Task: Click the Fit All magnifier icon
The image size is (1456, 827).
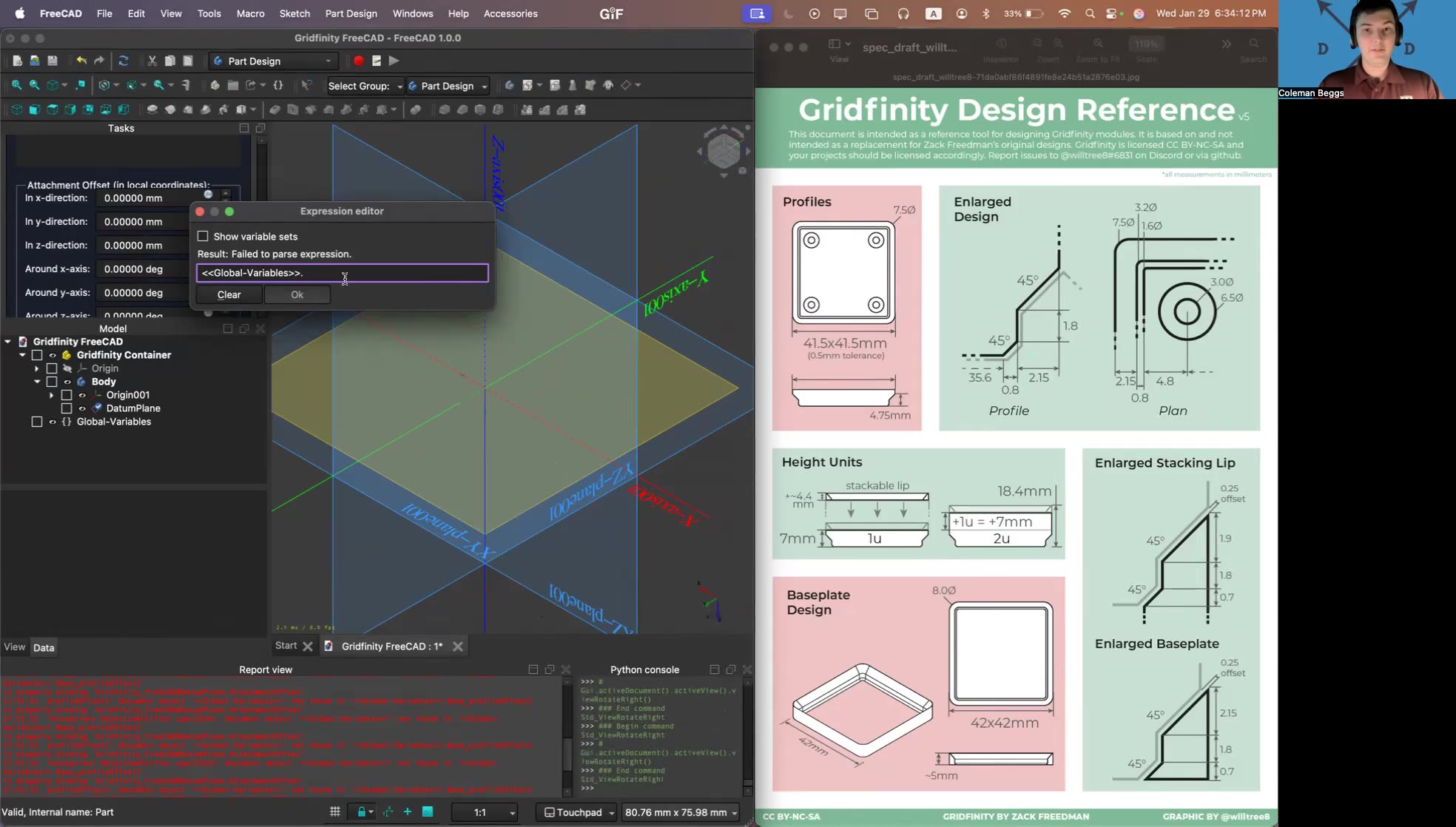Action: coord(16,85)
